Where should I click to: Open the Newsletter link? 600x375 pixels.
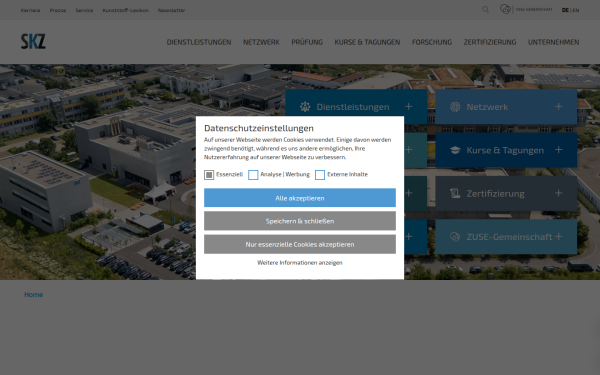(171, 10)
